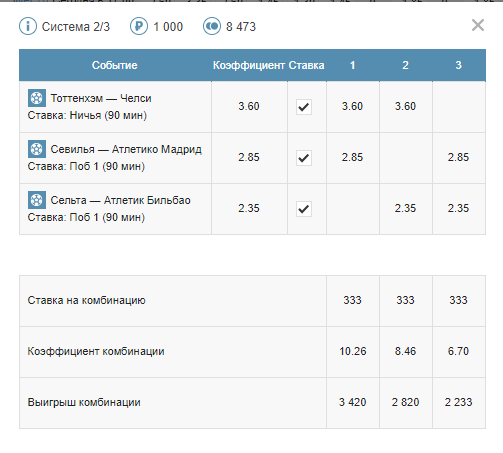This screenshot has height=453, width=503.
Task: Click the Коэффициент column header
Action: point(249,65)
